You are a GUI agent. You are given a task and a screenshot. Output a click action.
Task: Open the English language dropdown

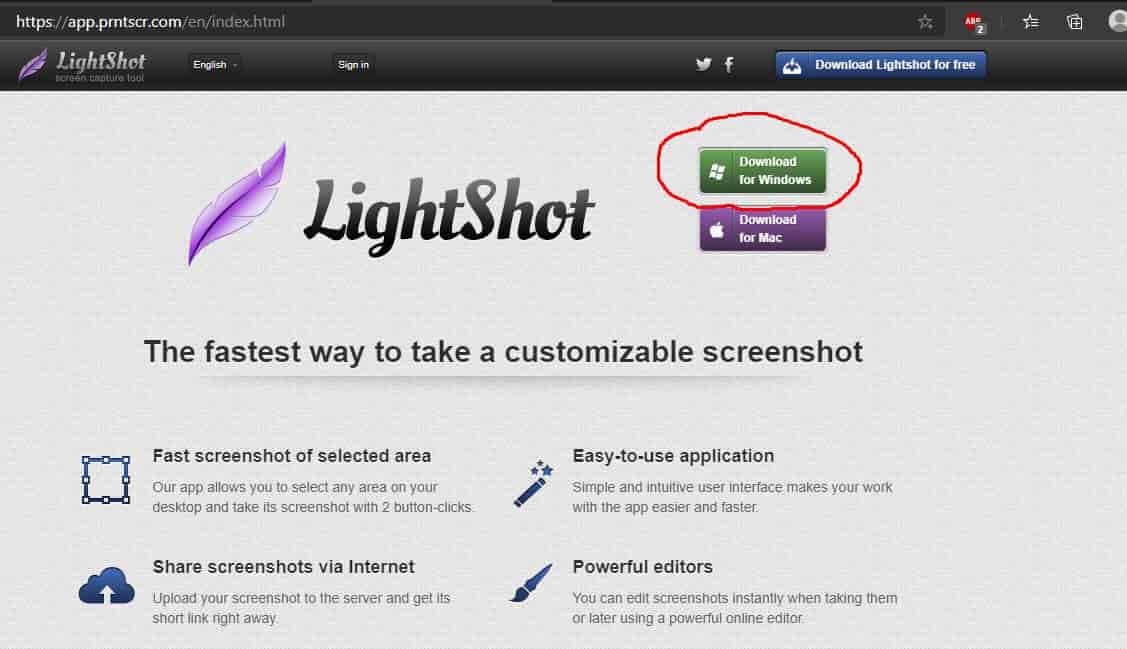[x=212, y=64]
